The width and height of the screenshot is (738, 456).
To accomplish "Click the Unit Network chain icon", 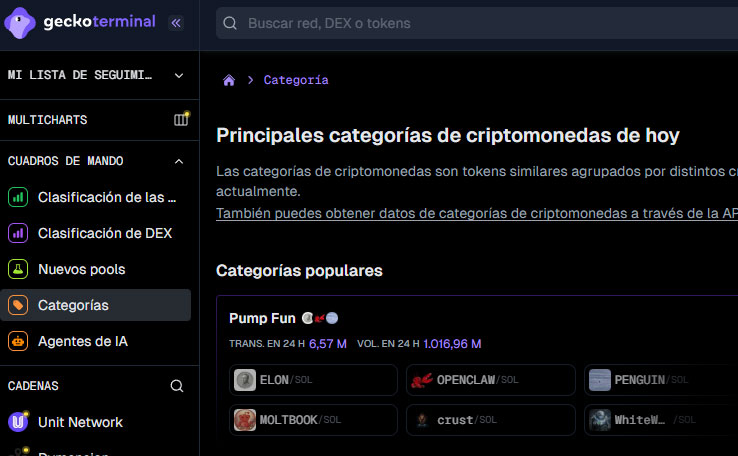I will [18, 422].
